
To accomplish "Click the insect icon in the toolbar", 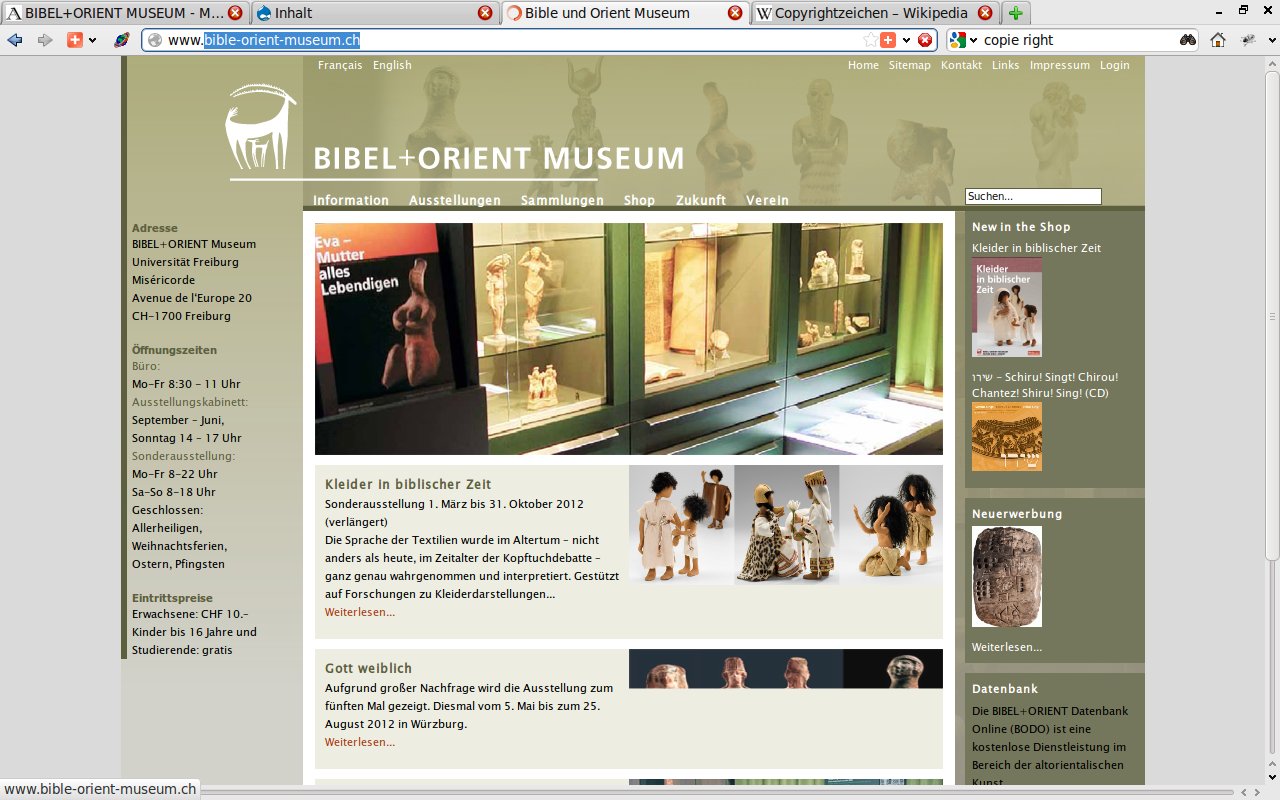I will coord(1248,40).
